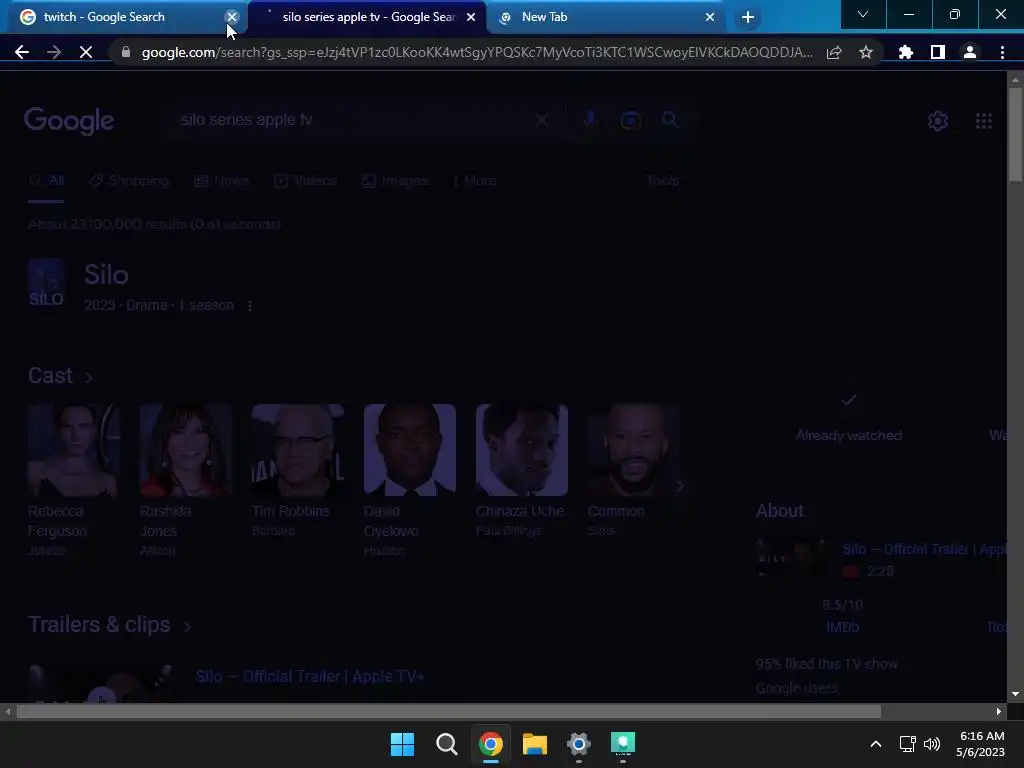Open David Oyelowo cast photo
Screen dimensions: 1024x768
(410, 450)
